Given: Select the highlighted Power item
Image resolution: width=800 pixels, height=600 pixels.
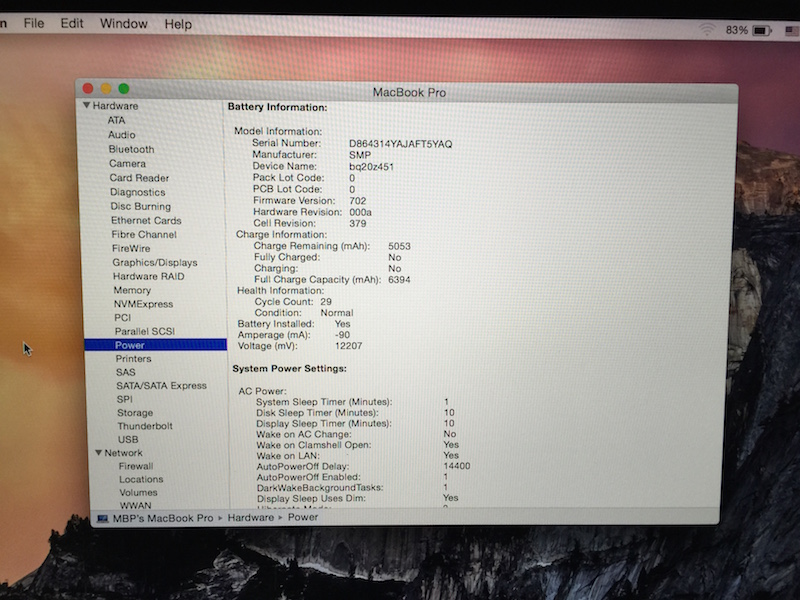Looking at the screenshot, I should (x=156, y=345).
